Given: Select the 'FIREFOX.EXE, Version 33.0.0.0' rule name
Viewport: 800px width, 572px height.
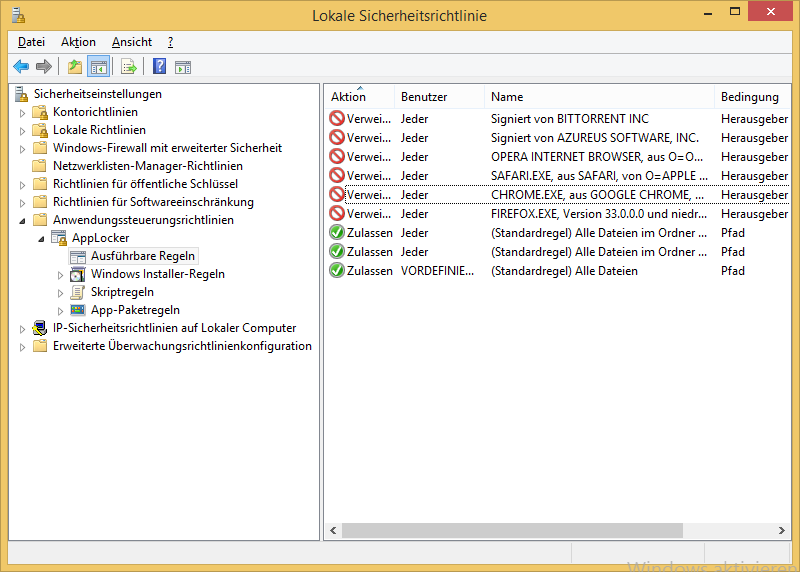Looking at the screenshot, I should coord(598,214).
